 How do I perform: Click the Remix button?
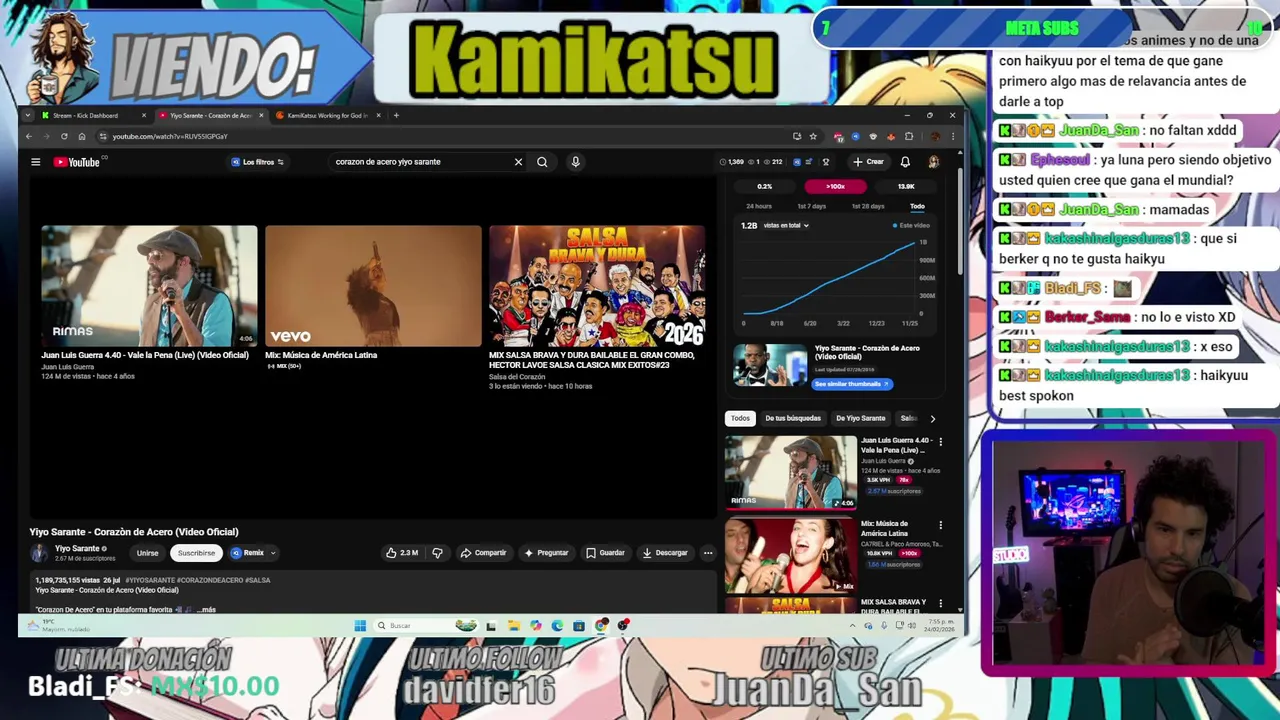pos(247,553)
